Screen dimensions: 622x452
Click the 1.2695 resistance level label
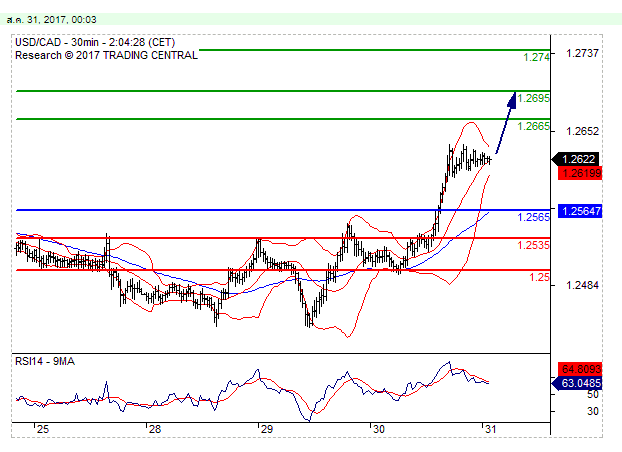(x=534, y=98)
